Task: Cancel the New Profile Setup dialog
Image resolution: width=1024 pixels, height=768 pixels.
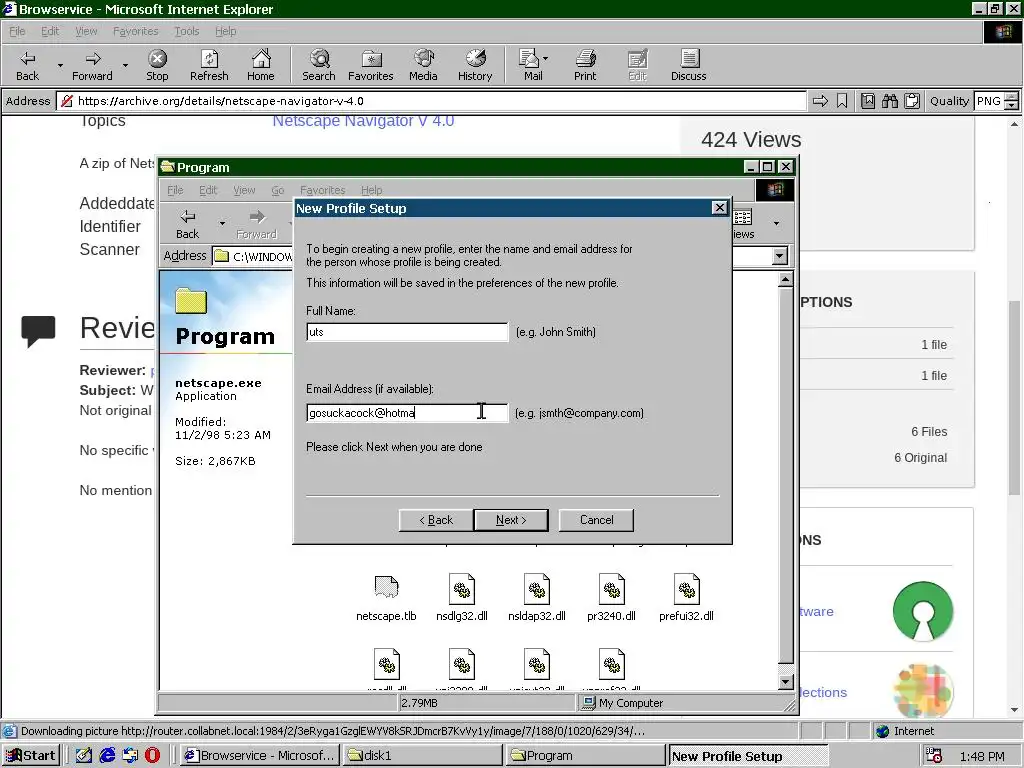Action: (x=596, y=520)
